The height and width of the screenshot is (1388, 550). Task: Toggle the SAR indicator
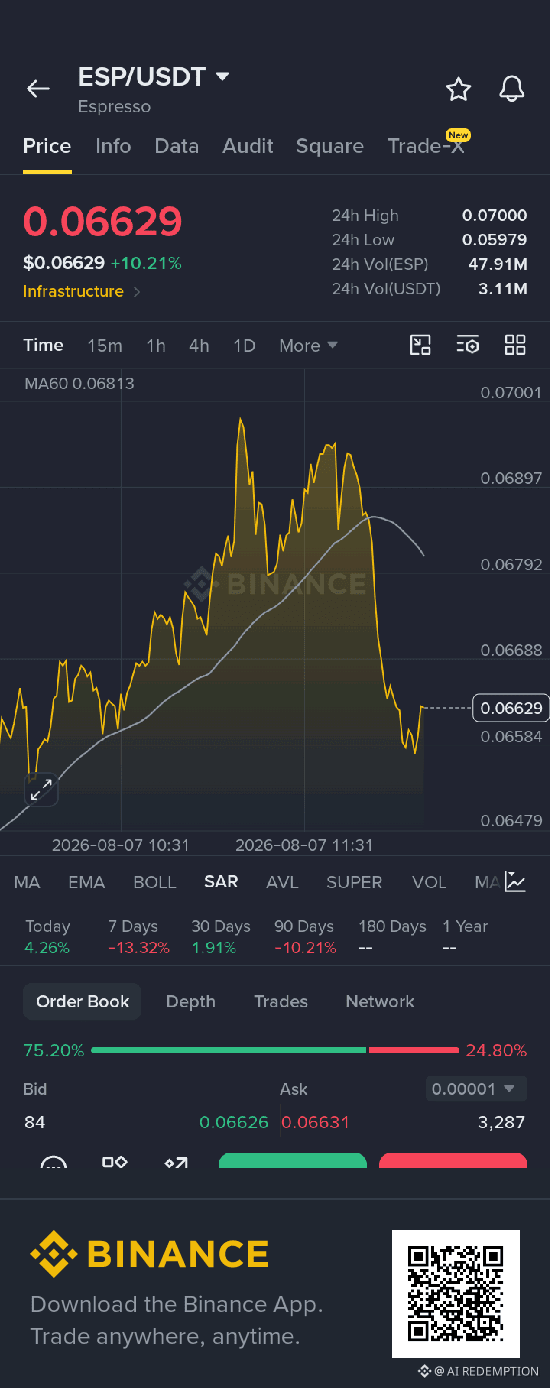(221, 882)
